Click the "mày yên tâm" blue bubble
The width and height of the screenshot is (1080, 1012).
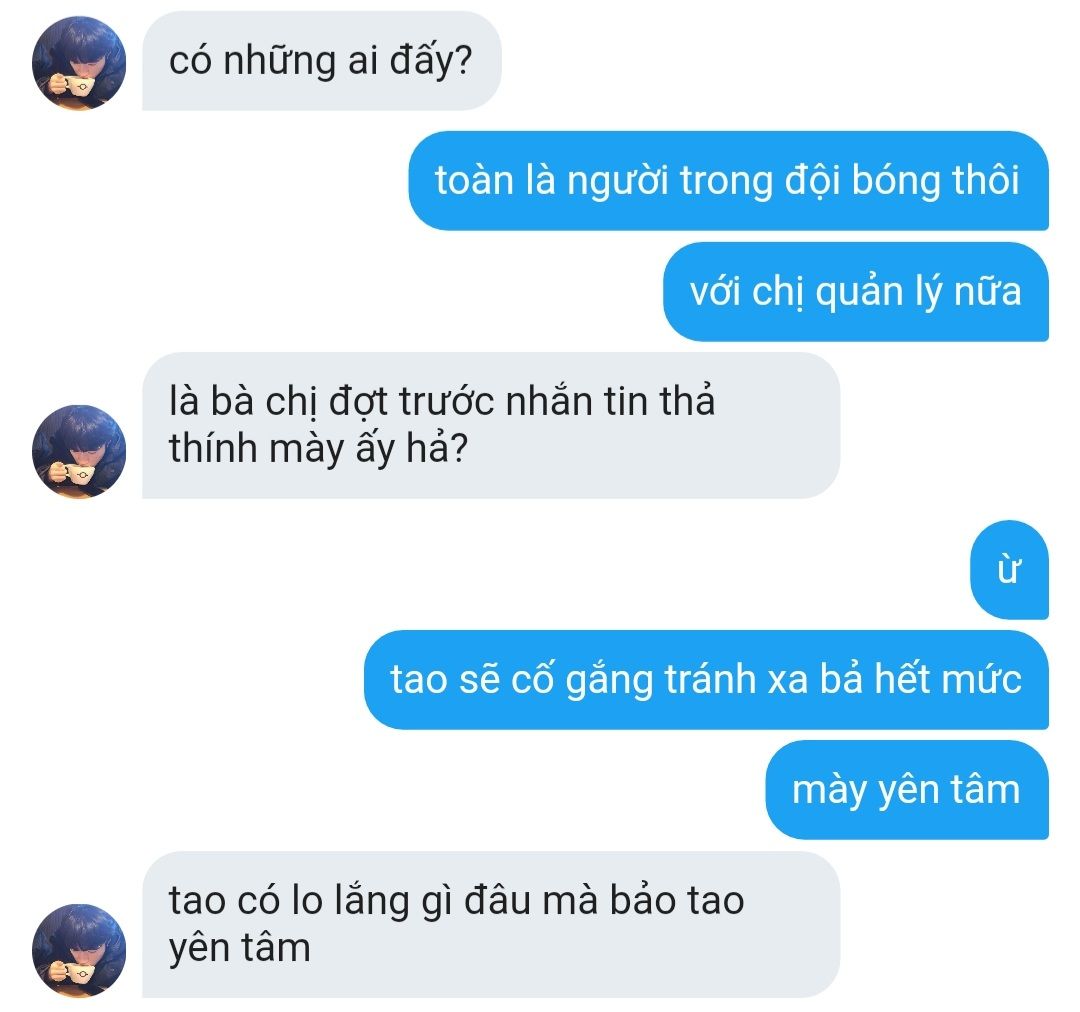(907, 790)
